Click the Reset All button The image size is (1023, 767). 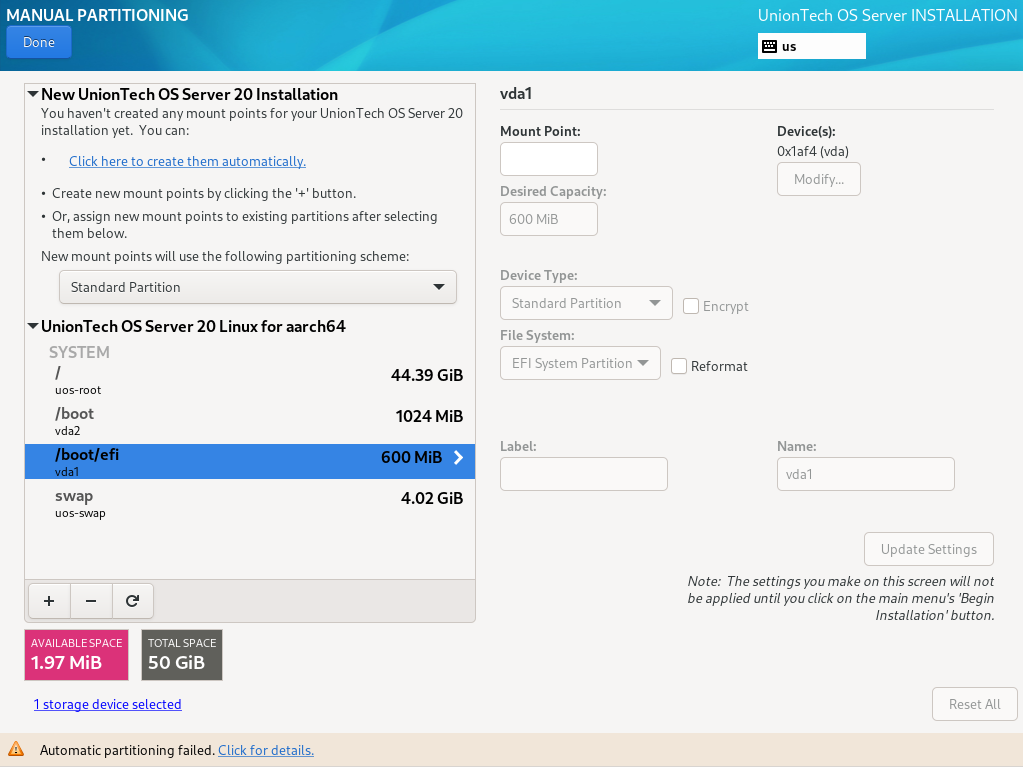974,704
